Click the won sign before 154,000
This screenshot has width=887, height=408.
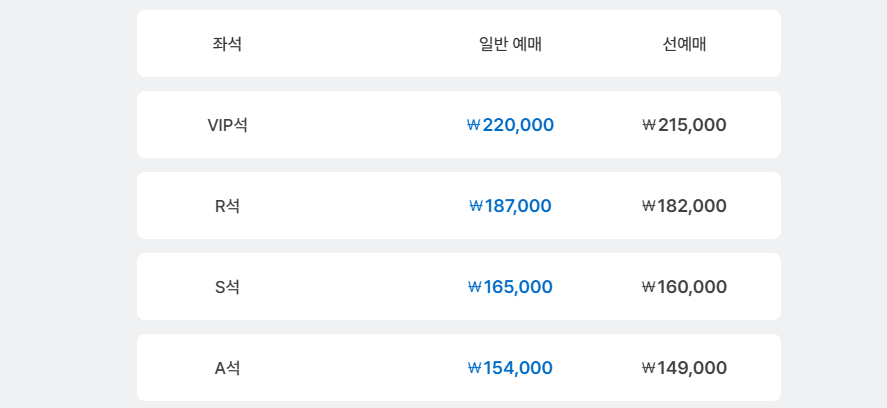click(x=475, y=368)
